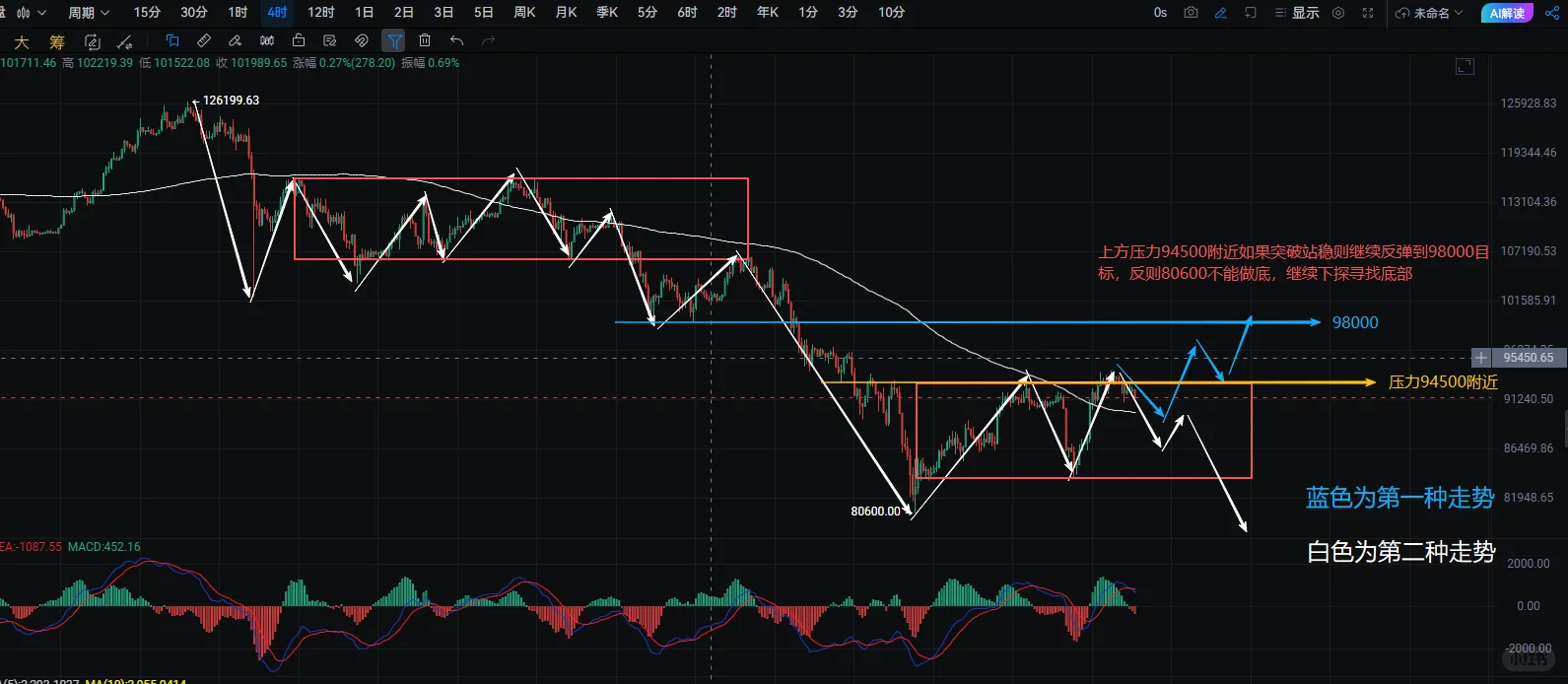Select the 5日 timeframe

click(484, 13)
